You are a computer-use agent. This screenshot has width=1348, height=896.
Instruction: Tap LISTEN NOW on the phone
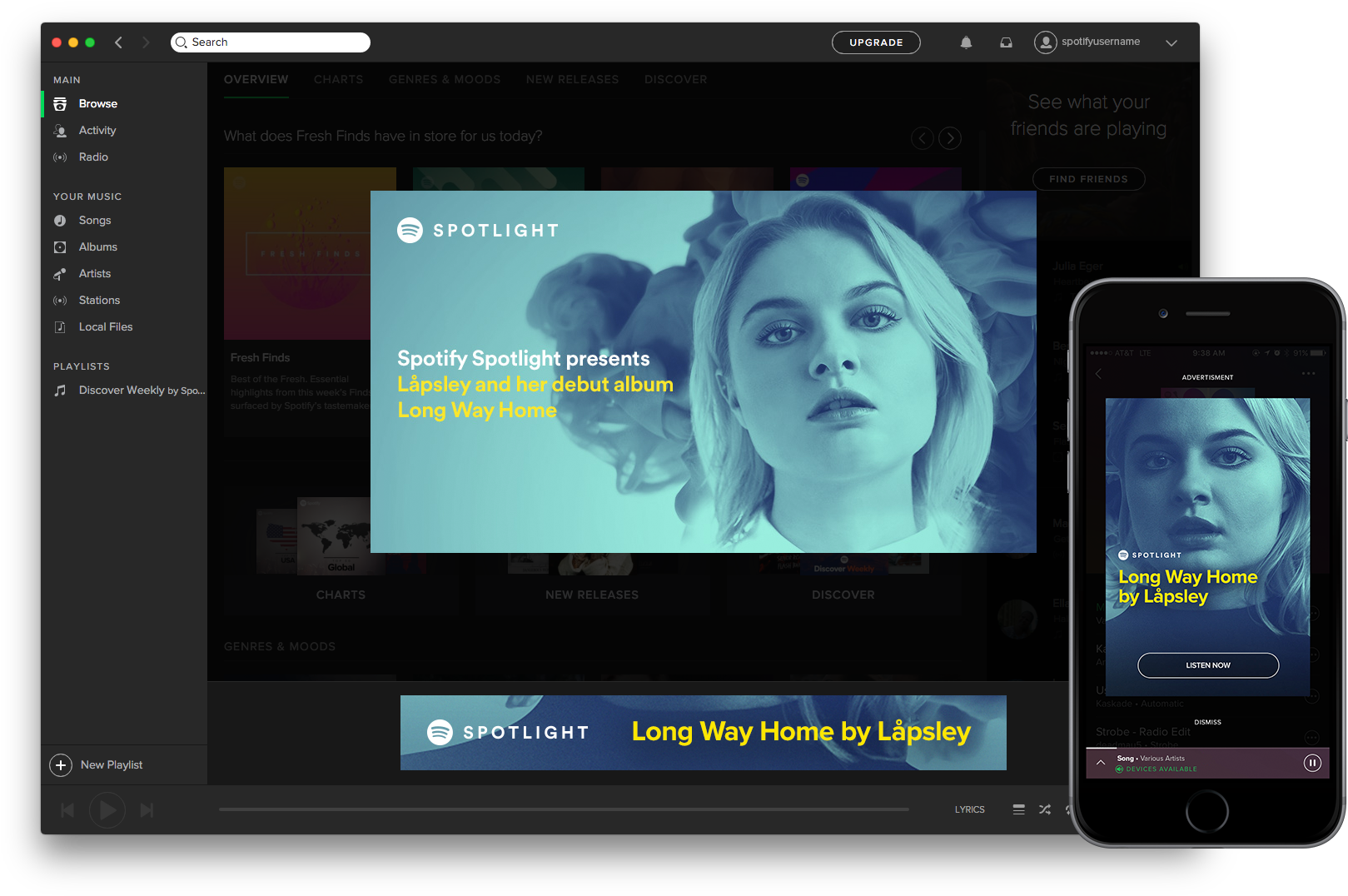click(x=1208, y=665)
